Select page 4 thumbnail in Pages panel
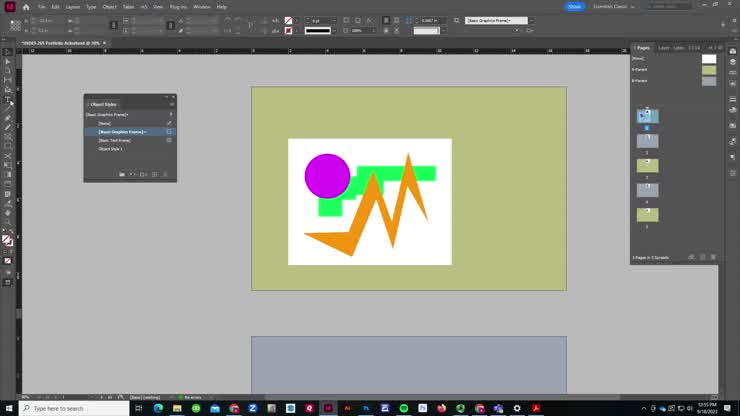 [648, 190]
